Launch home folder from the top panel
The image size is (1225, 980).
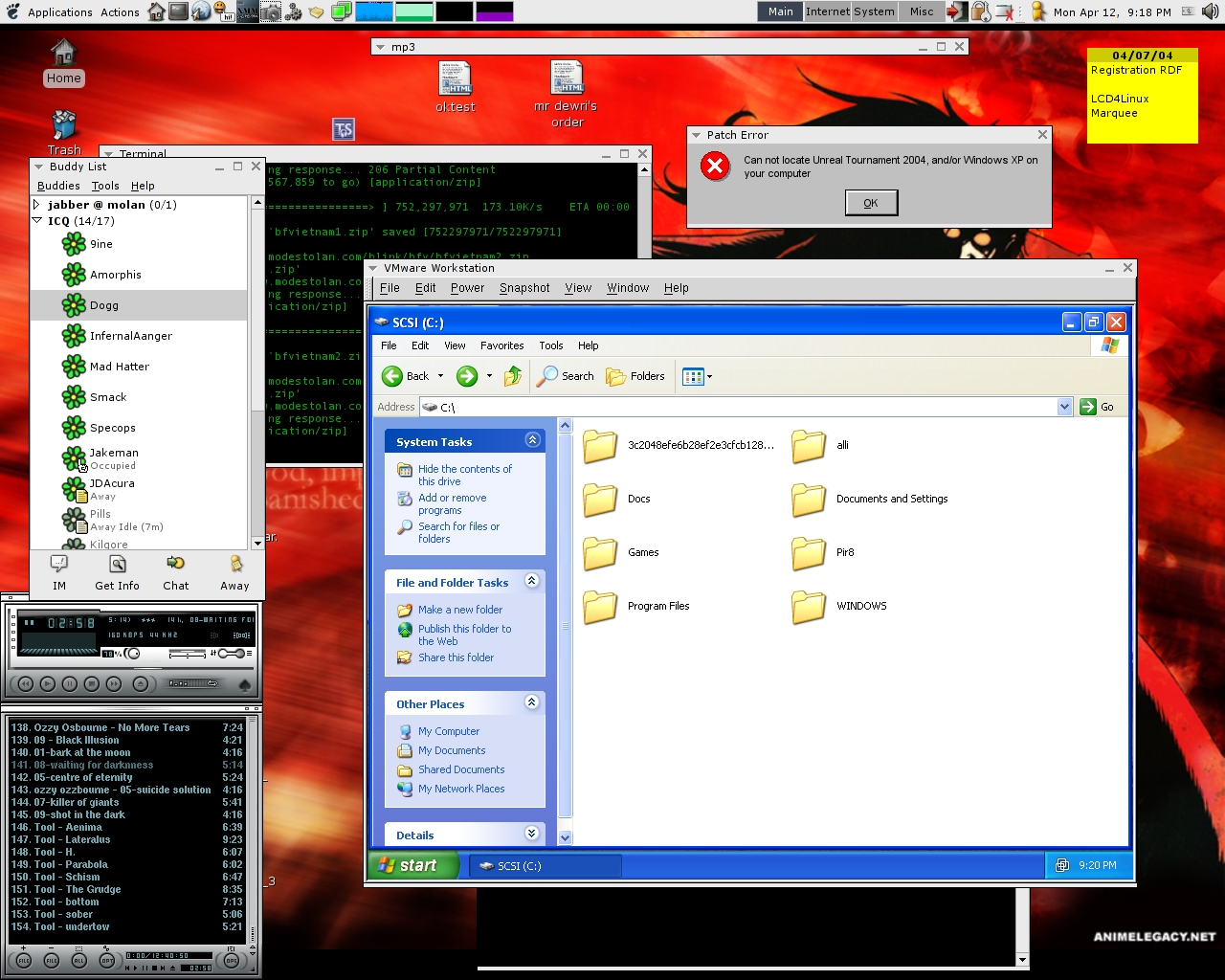pyautogui.click(x=157, y=11)
